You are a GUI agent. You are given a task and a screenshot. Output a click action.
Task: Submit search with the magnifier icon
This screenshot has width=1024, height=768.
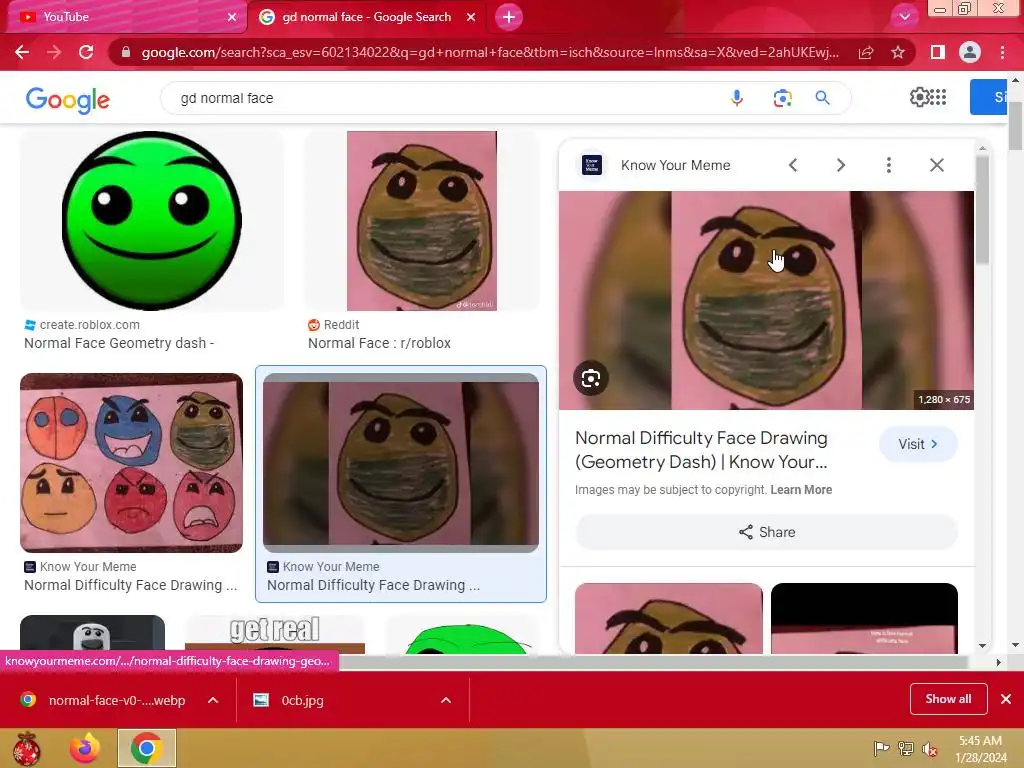(822, 98)
